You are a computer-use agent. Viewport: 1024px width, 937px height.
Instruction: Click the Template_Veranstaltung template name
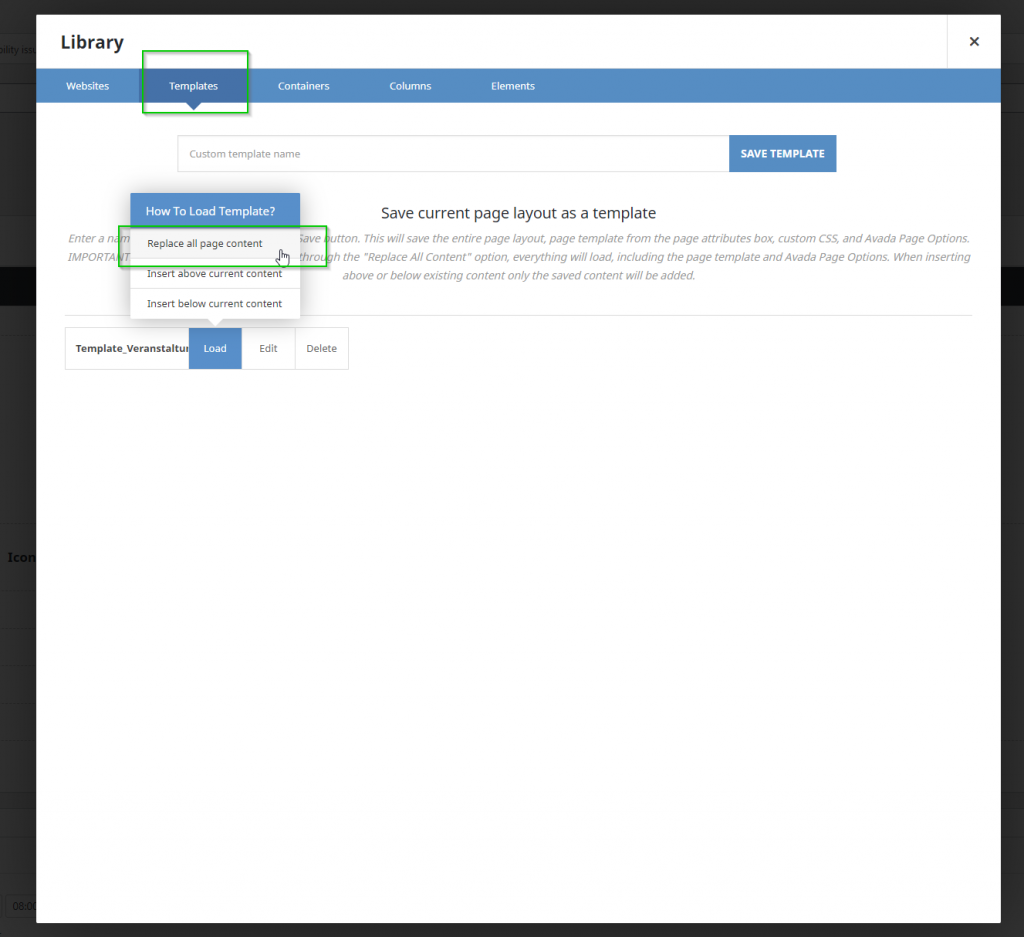coord(128,349)
